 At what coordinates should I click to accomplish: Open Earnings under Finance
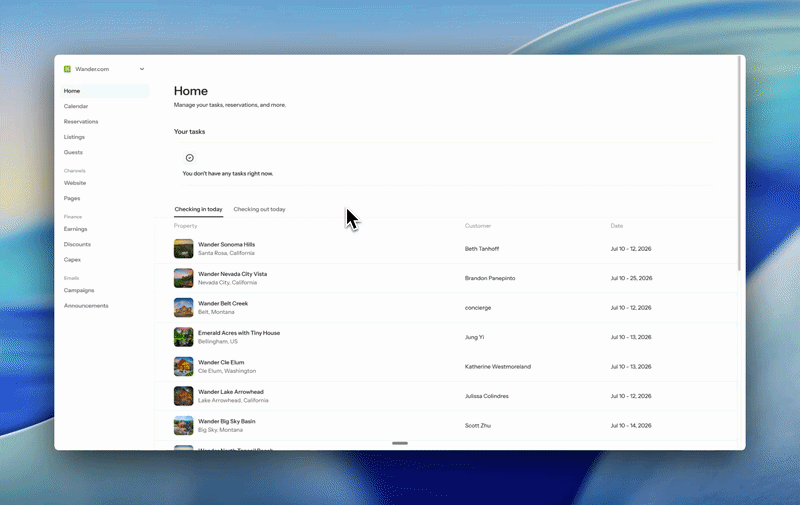pos(76,229)
